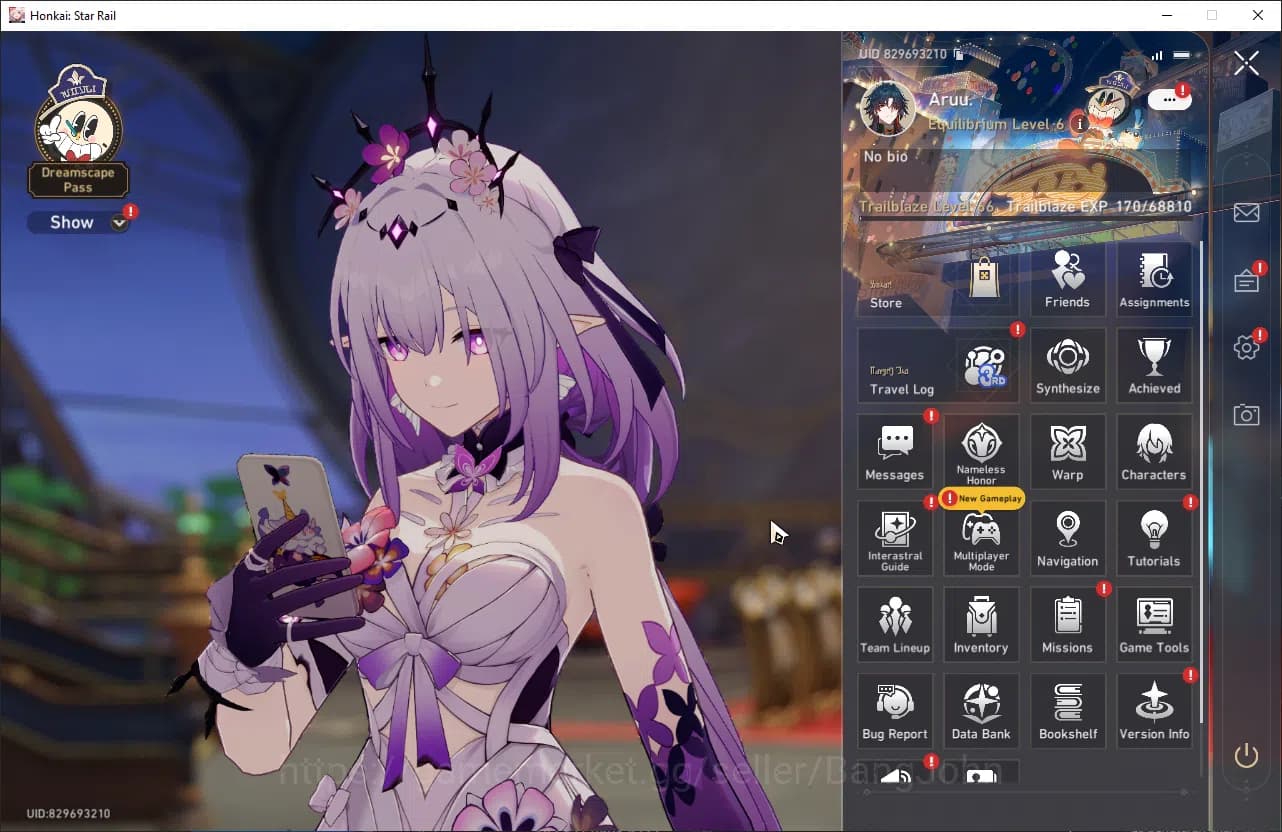Open the Nameless Honor menu
Viewport: 1282px width, 832px height.
981,452
